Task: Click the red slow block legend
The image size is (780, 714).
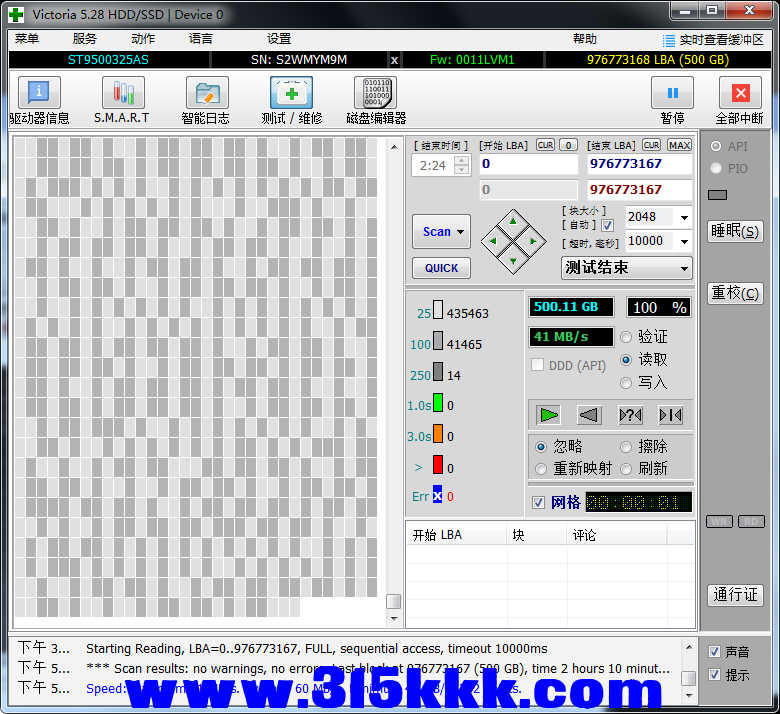Action: [438, 464]
